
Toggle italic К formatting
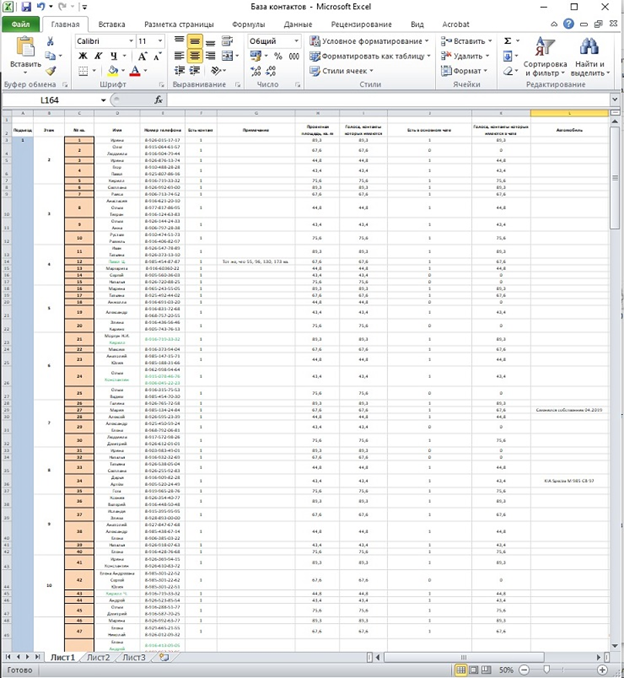tap(98, 56)
